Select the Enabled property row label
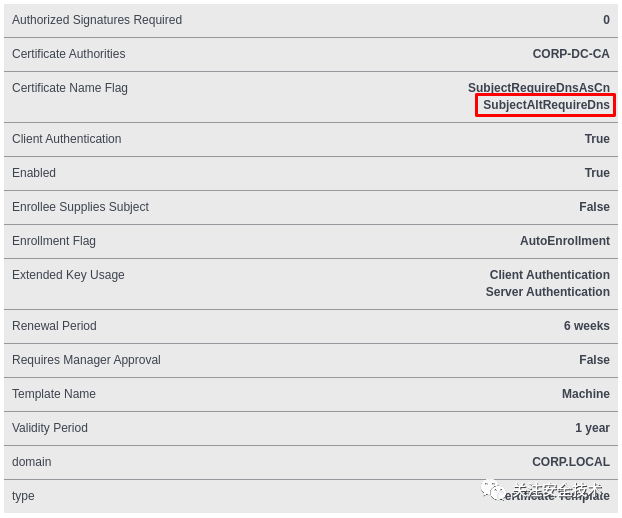The height and width of the screenshot is (518, 622). coord(34,173)
